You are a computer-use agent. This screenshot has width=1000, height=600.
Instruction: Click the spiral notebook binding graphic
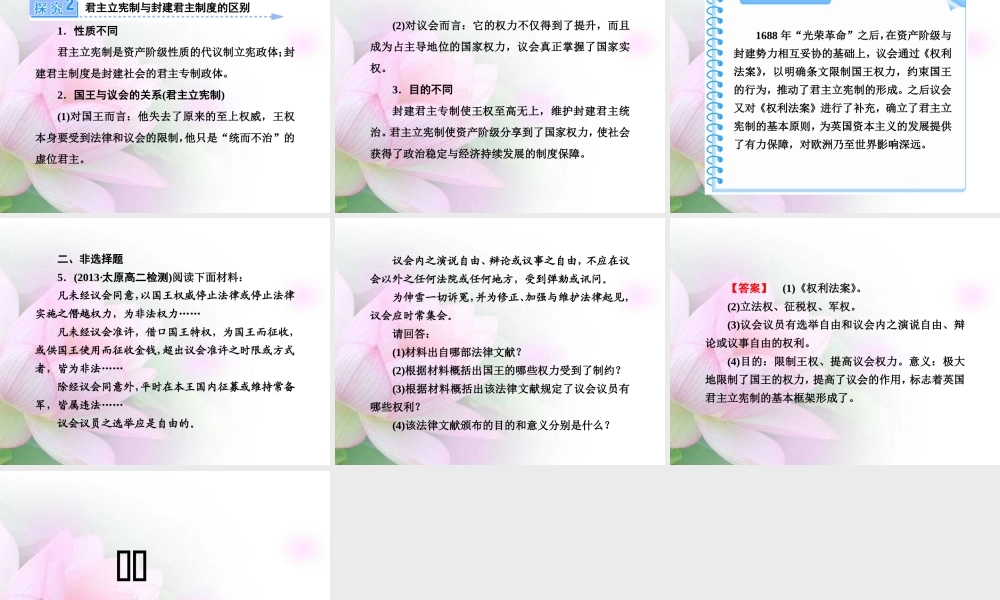click(x=715, y=94)
